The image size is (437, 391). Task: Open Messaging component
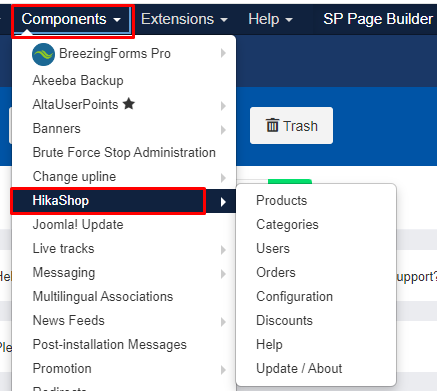(x=64, y=273)
